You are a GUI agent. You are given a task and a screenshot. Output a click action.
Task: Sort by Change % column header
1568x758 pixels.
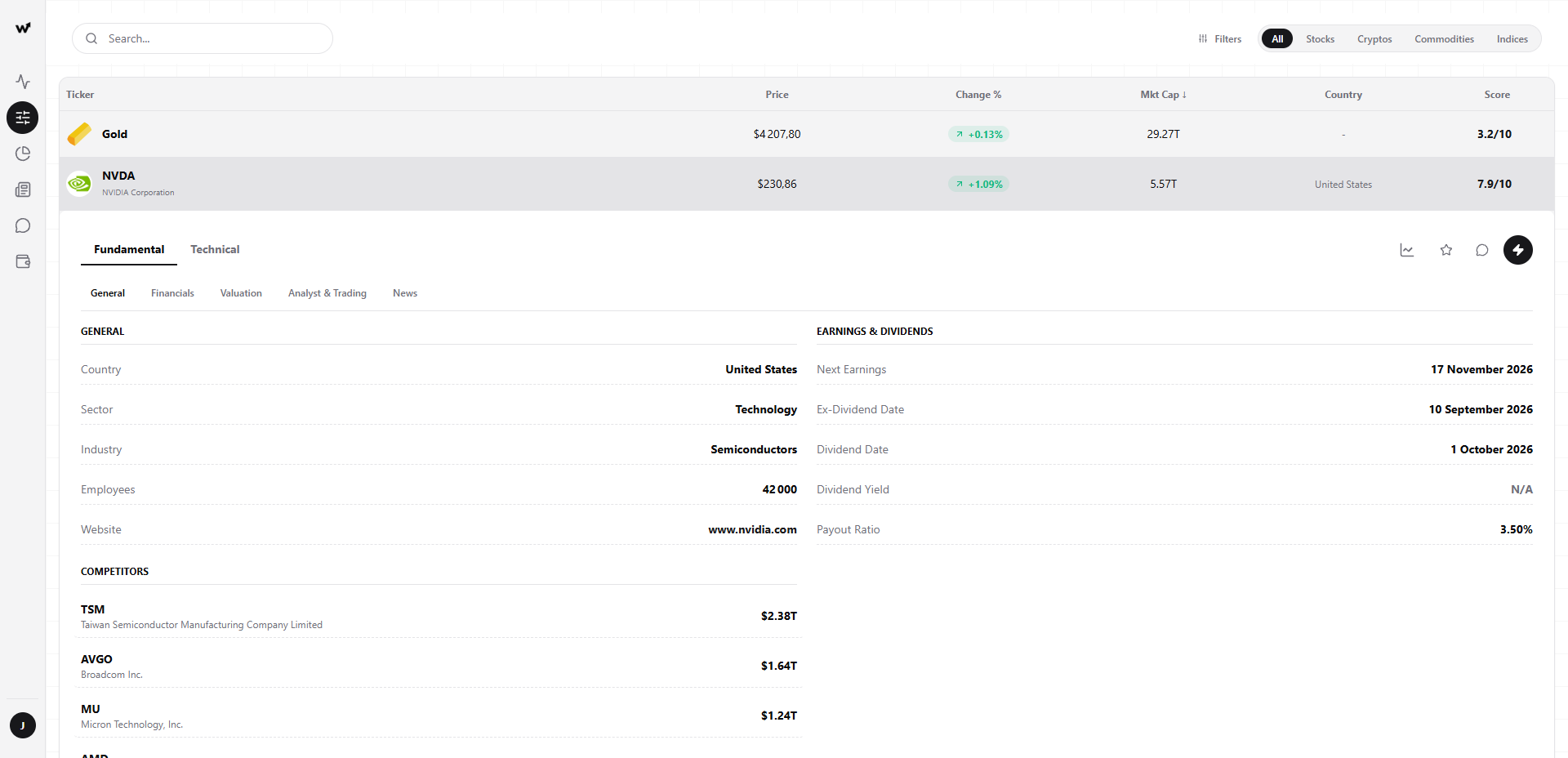[x=978, y=95]
